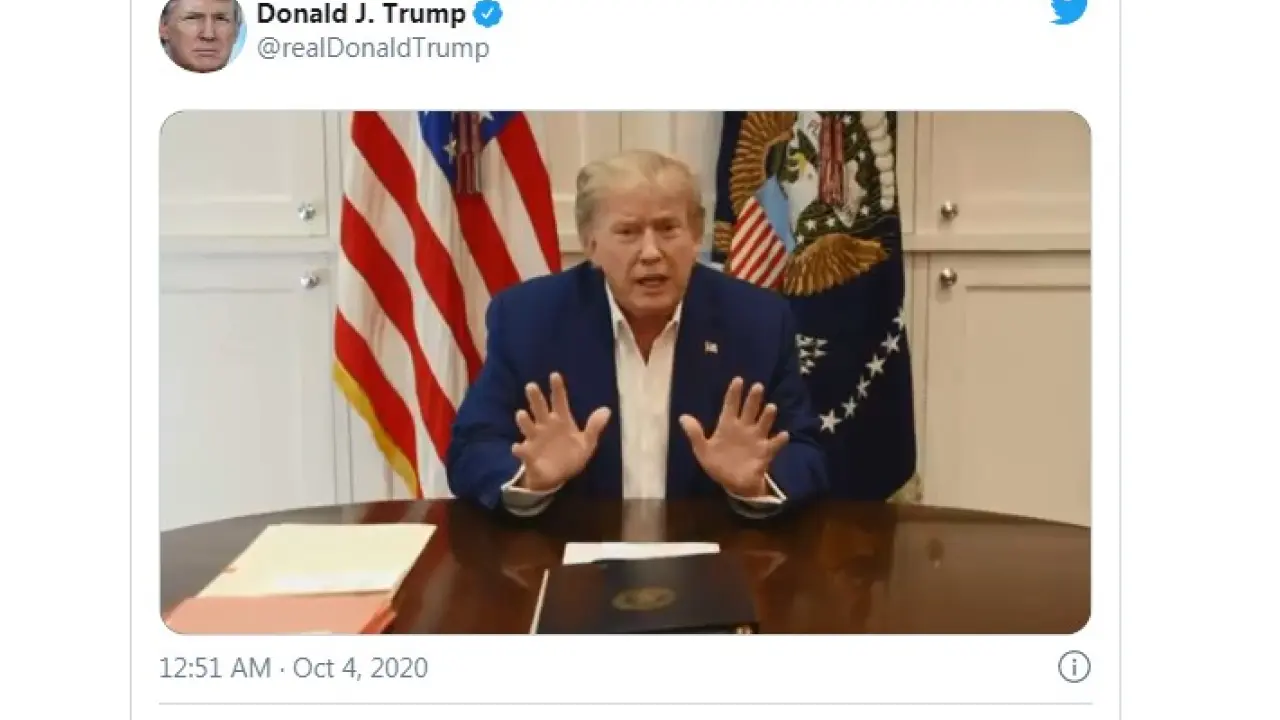Open the @realDonaldTrump handle link
1280x720 pixels.
coord(373,48)
